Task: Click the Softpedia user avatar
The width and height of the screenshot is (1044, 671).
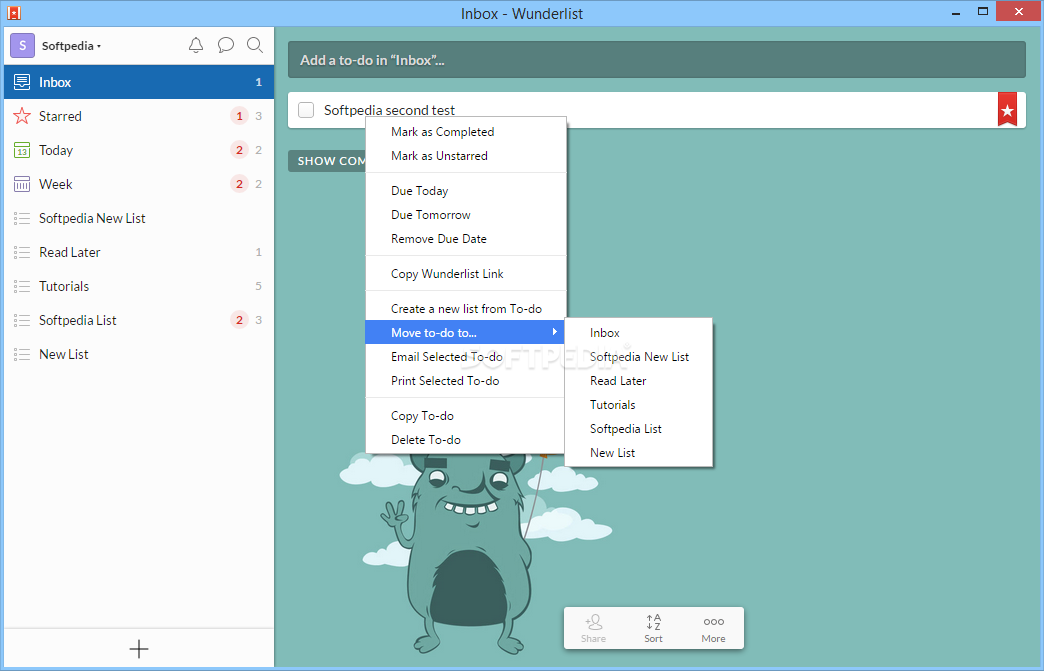Action: [x=23, y=45]
